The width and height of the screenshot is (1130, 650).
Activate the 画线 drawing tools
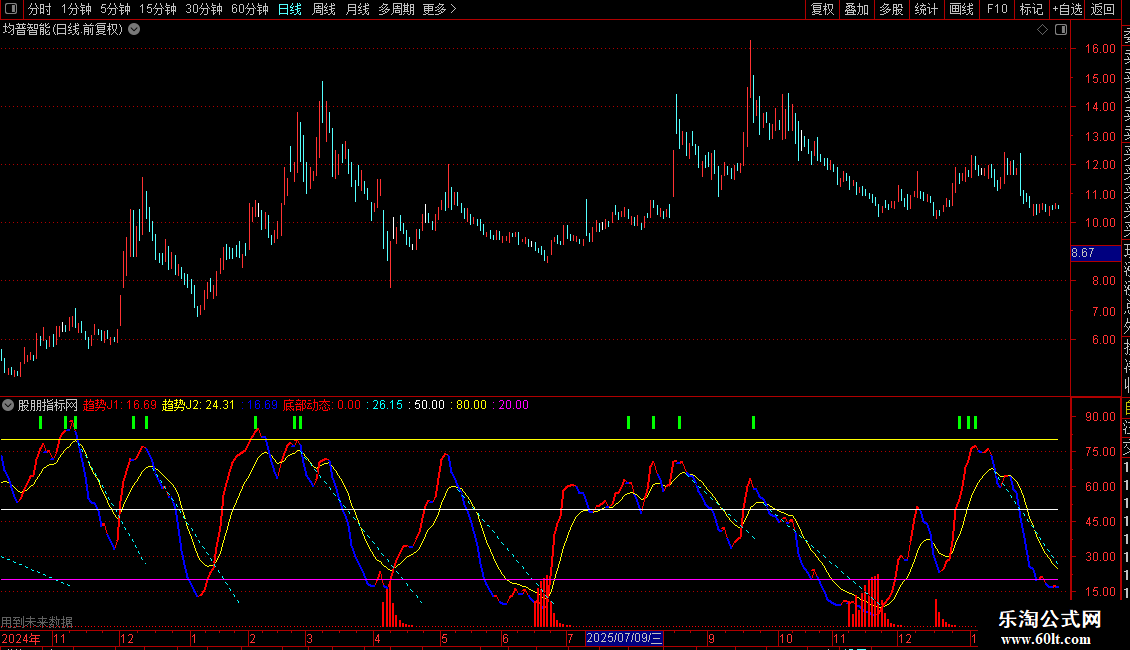[x=961, y=9]
